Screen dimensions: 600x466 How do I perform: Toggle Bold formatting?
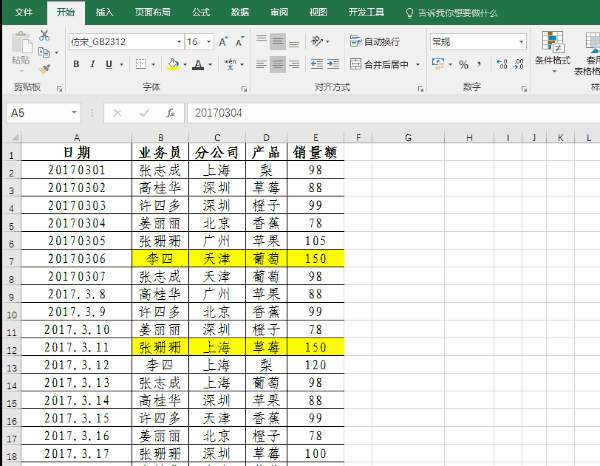[x=76, y=64]
